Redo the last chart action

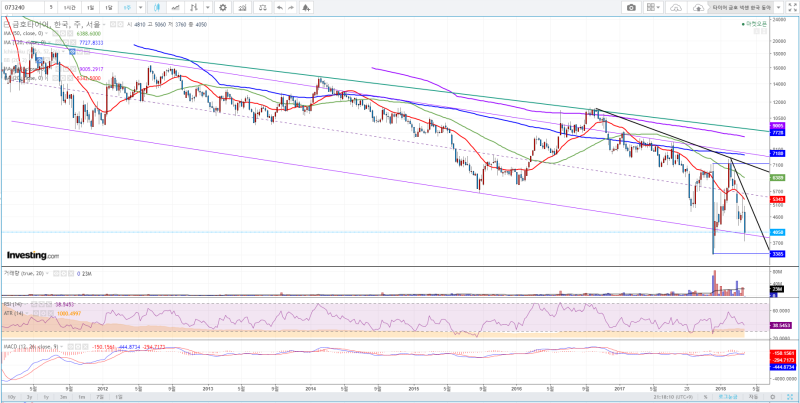pyautogui.click(x=291, y=8)
